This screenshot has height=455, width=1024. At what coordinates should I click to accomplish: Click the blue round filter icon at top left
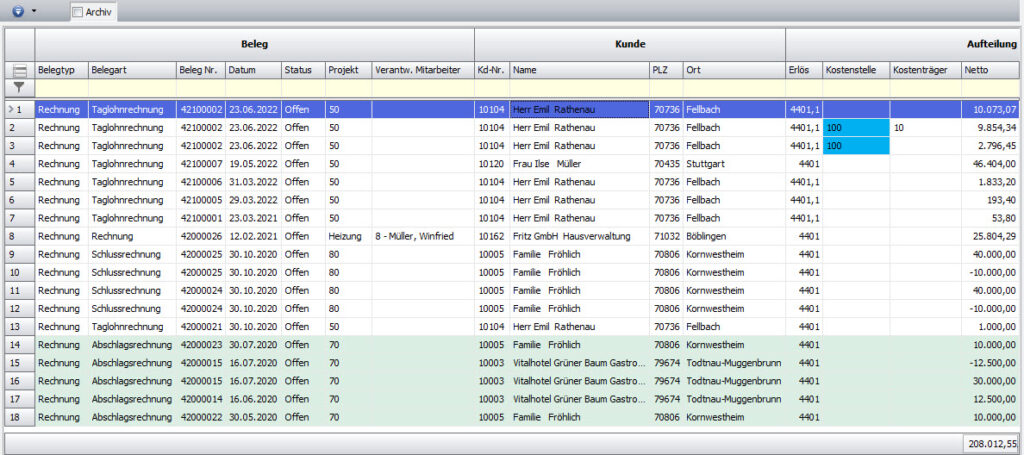pos(17,11)
